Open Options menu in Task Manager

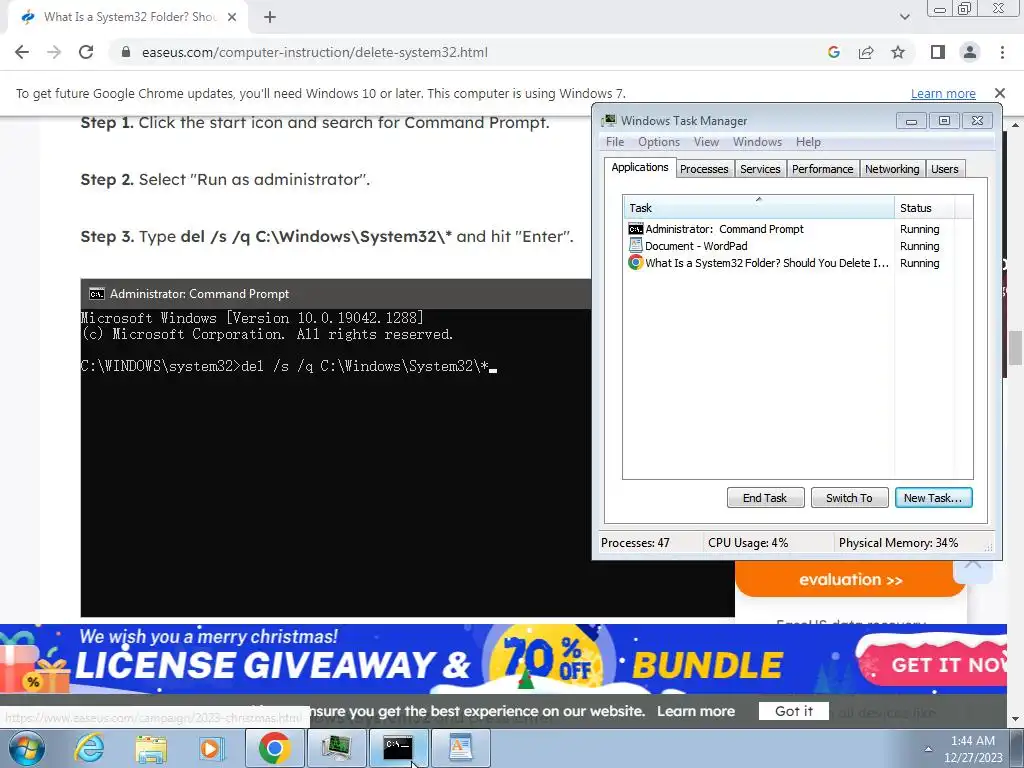click(659, 142)
